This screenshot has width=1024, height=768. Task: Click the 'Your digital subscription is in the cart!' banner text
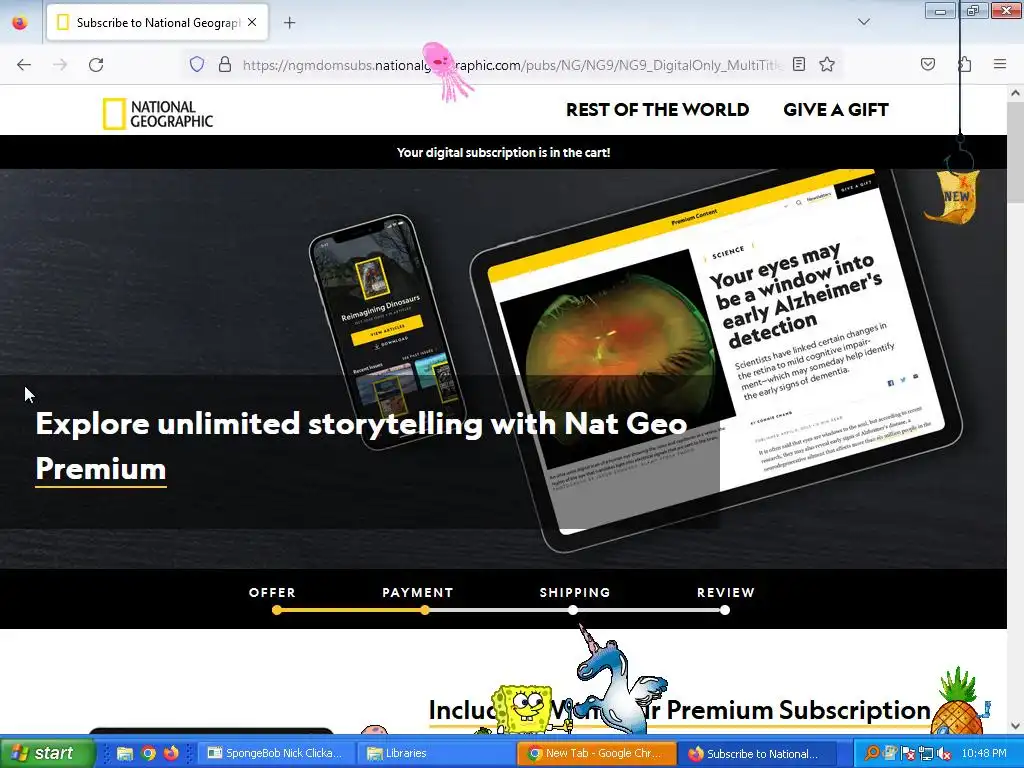pyautogui.click(x=504, y=152)
